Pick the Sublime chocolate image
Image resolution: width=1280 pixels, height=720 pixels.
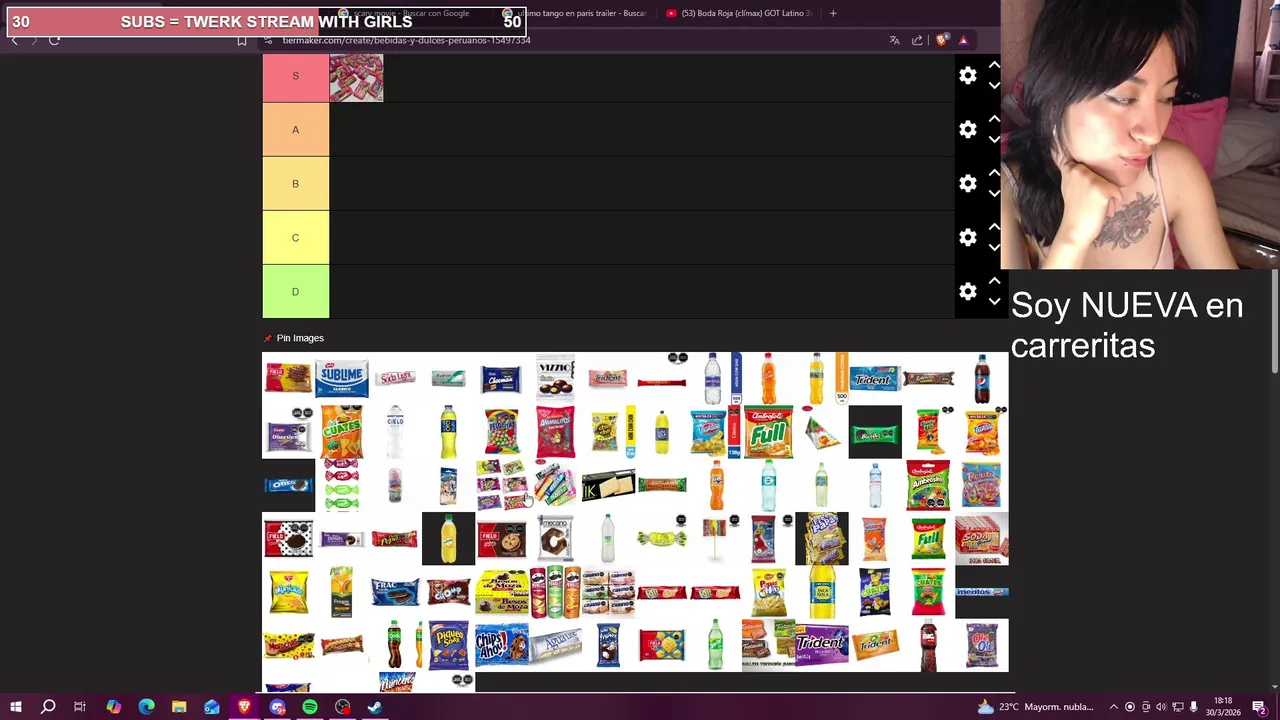pyautogui.click(x=342, y=379)
